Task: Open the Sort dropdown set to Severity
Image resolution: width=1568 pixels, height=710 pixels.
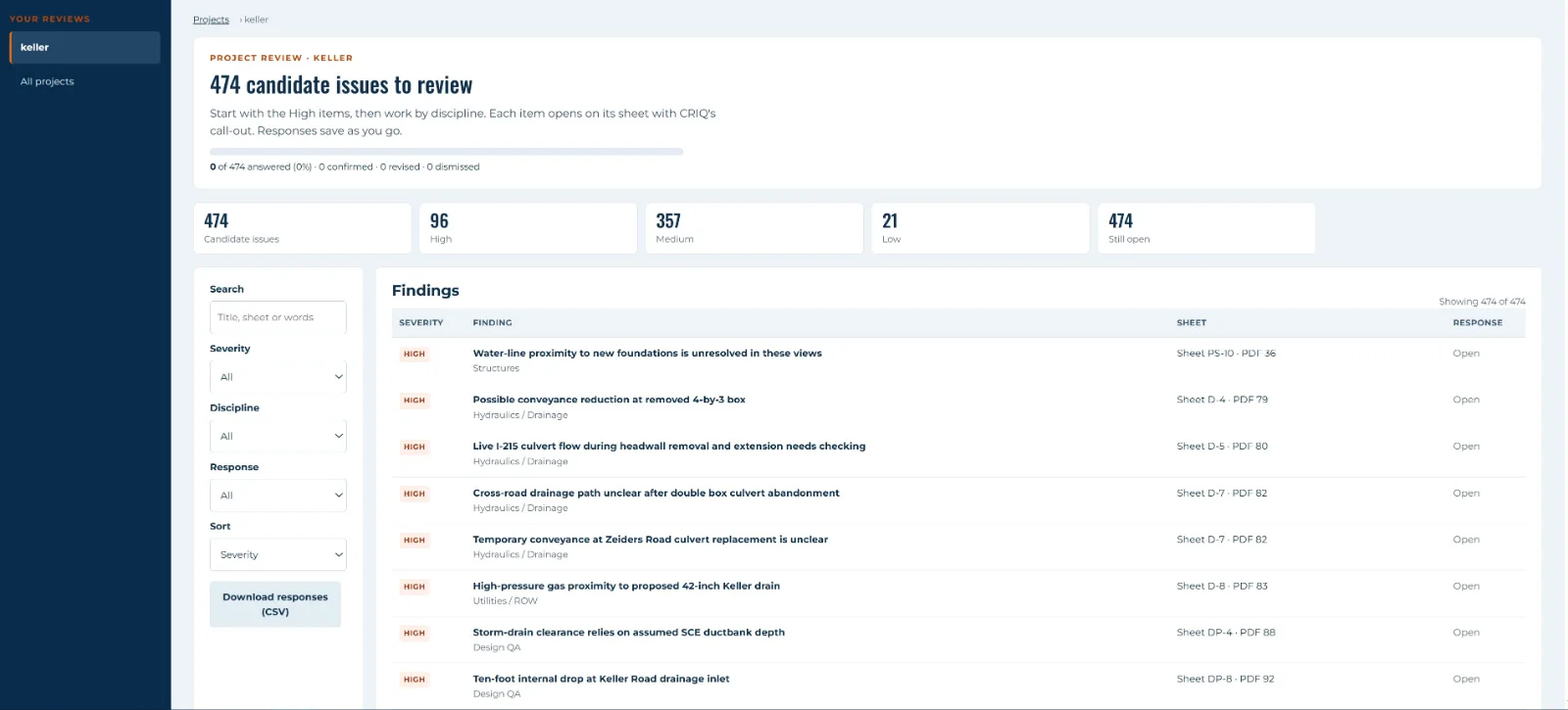Action: click(278, 554)
